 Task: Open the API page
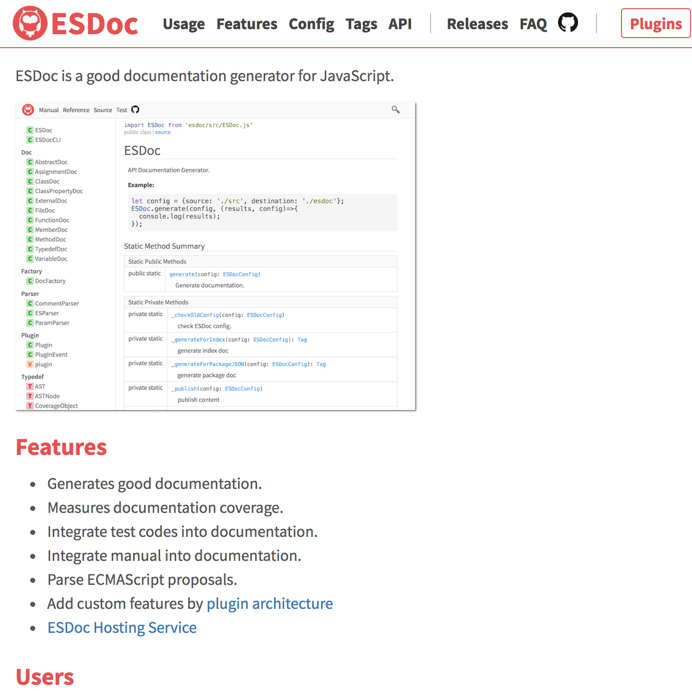400,24
